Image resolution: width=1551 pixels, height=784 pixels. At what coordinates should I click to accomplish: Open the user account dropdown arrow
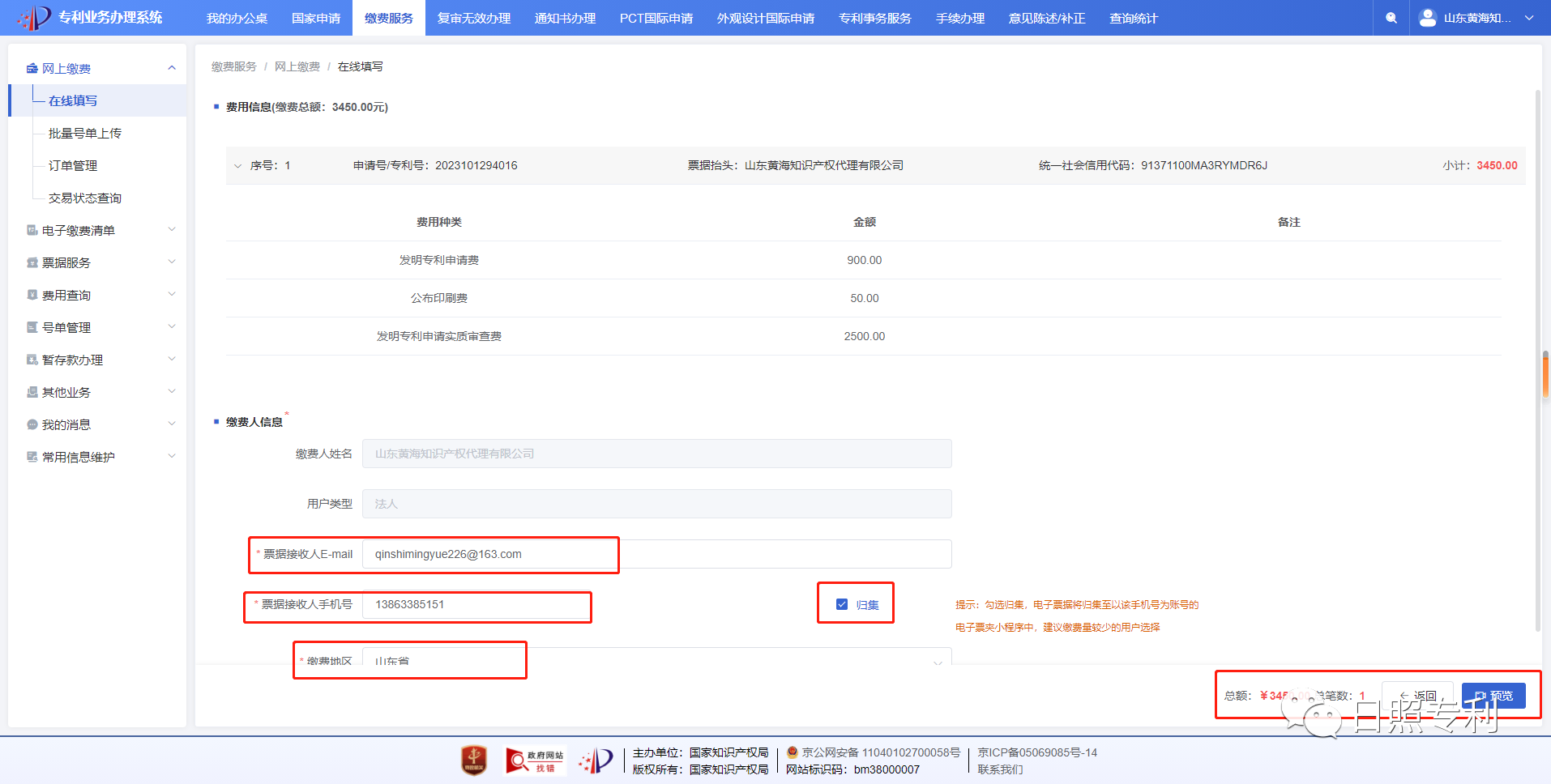pyautogui.click(x=1529, y=18)
